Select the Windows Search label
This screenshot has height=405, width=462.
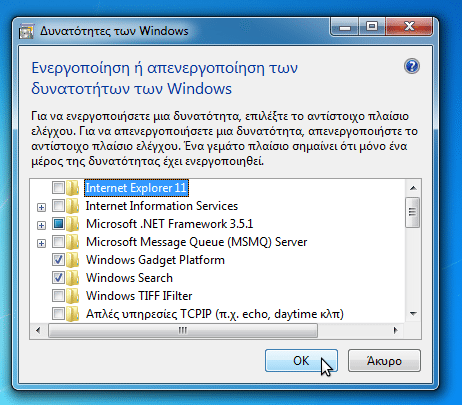point(129,278)
